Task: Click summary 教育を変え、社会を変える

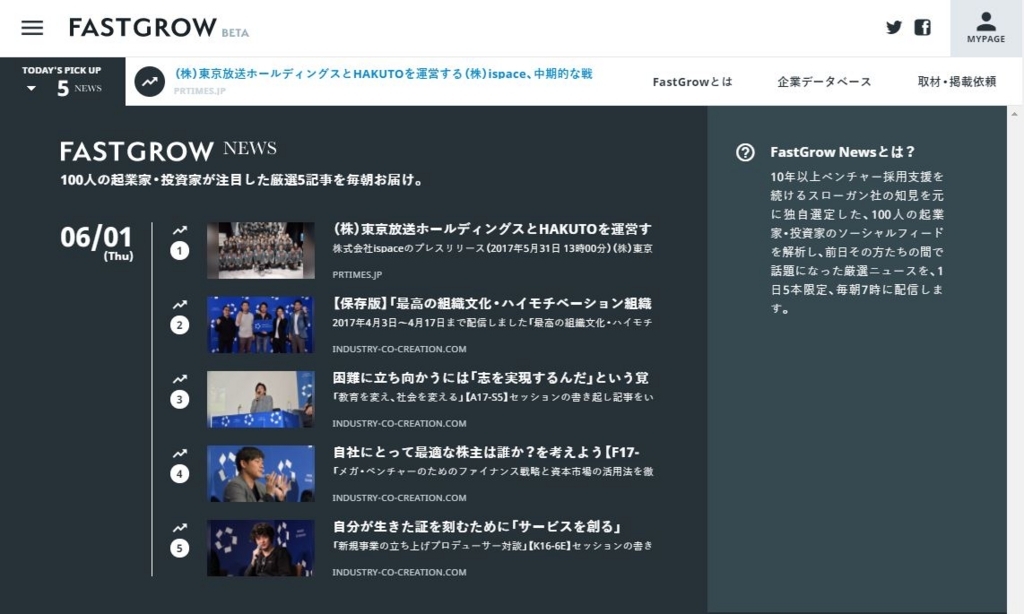Action: (x=492, y=398)
